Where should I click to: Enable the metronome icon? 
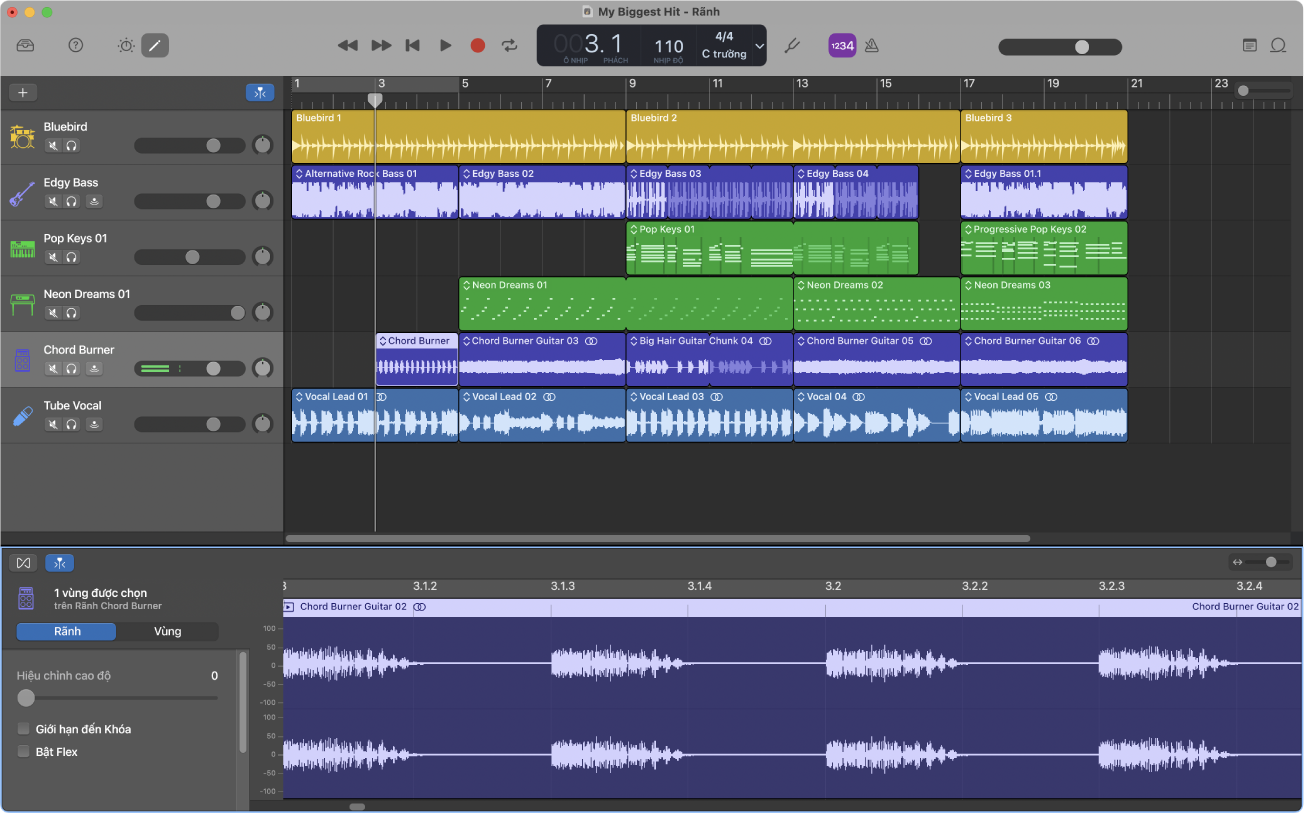click(871, 45)
